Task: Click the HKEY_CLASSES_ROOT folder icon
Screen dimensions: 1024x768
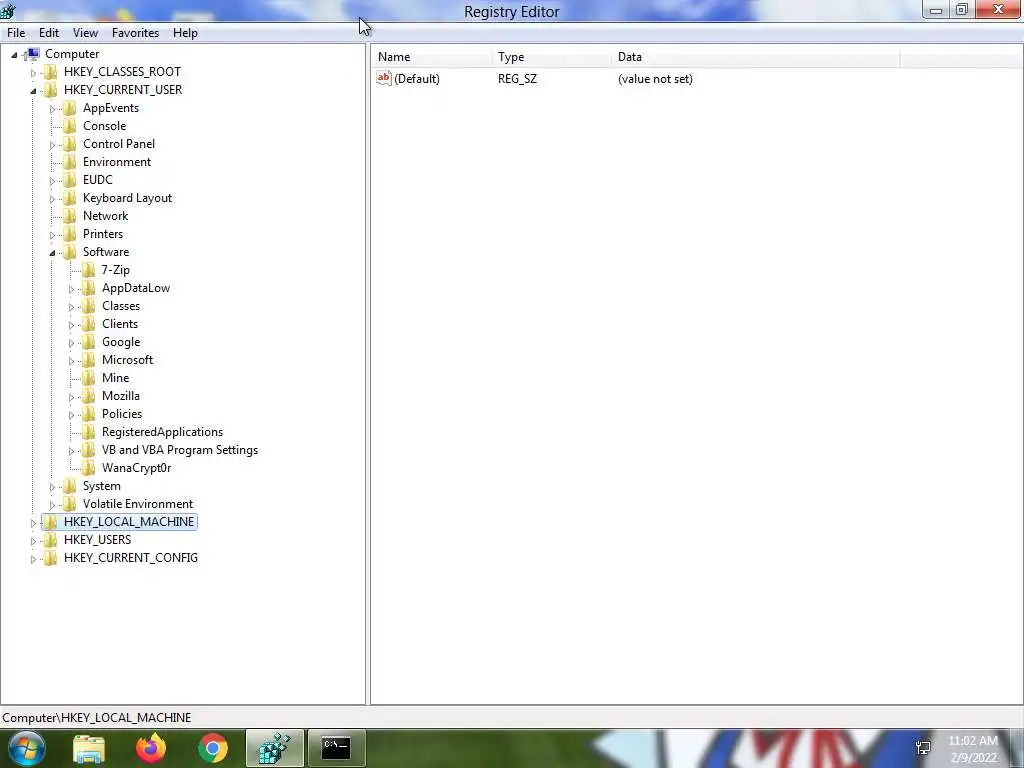Action: tap(50, 72)
